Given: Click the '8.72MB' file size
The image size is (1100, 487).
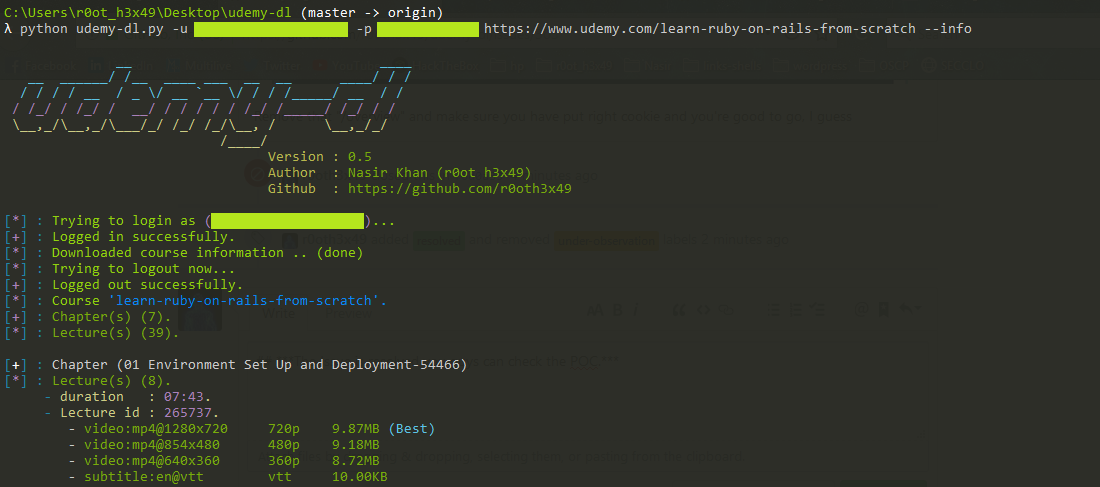Looking at the screenshot, I should (356, 461).
